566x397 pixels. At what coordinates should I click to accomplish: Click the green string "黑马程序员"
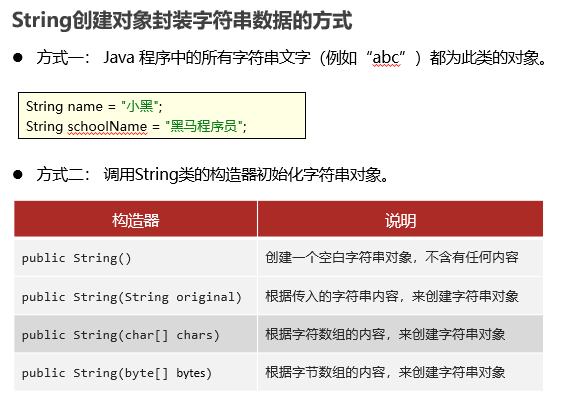tap(204, 126)
